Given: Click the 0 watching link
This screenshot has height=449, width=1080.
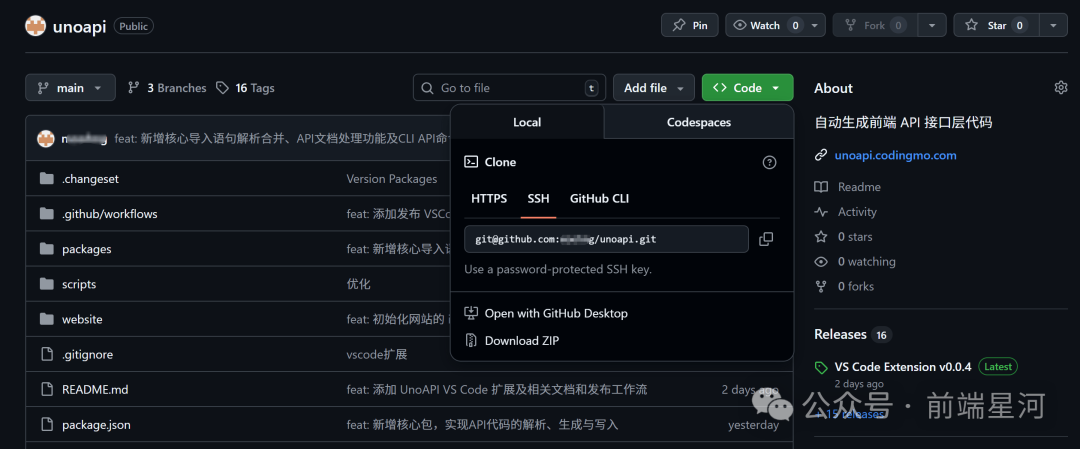Looking at the screenshot, I should [x=866, y=262].
